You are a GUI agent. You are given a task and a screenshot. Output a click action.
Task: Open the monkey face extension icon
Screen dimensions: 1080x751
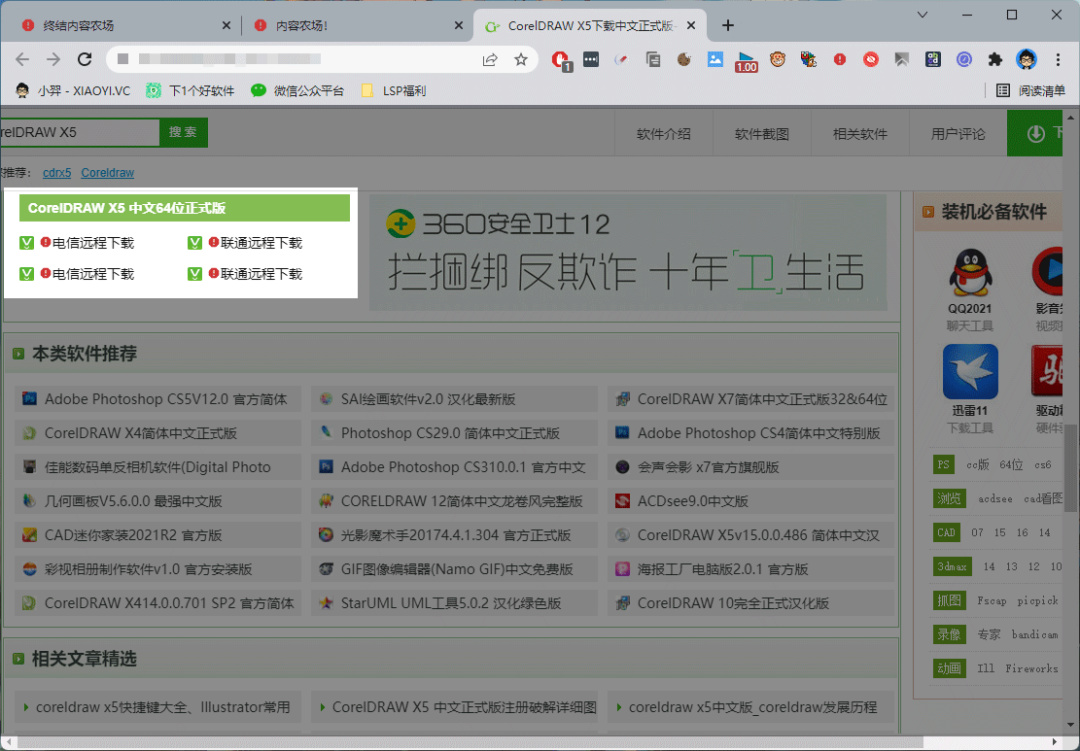778,60
